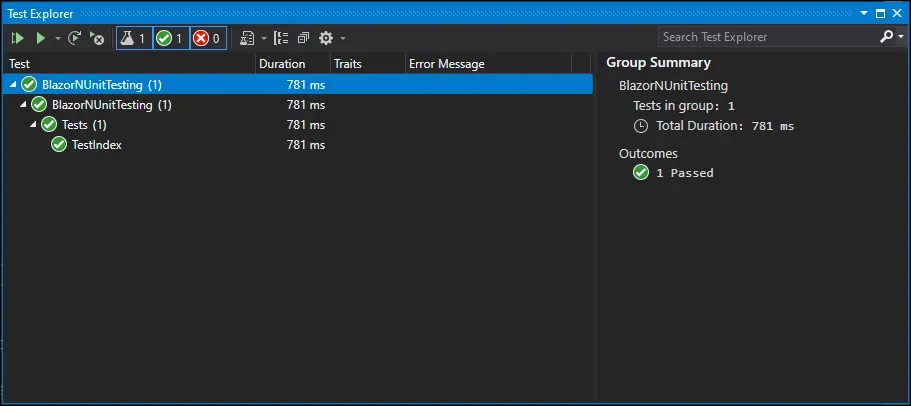The height and width of the screenshot is (406, 911).
Task: Click the 1 Passed outcome text
Action: pos(684,173)
